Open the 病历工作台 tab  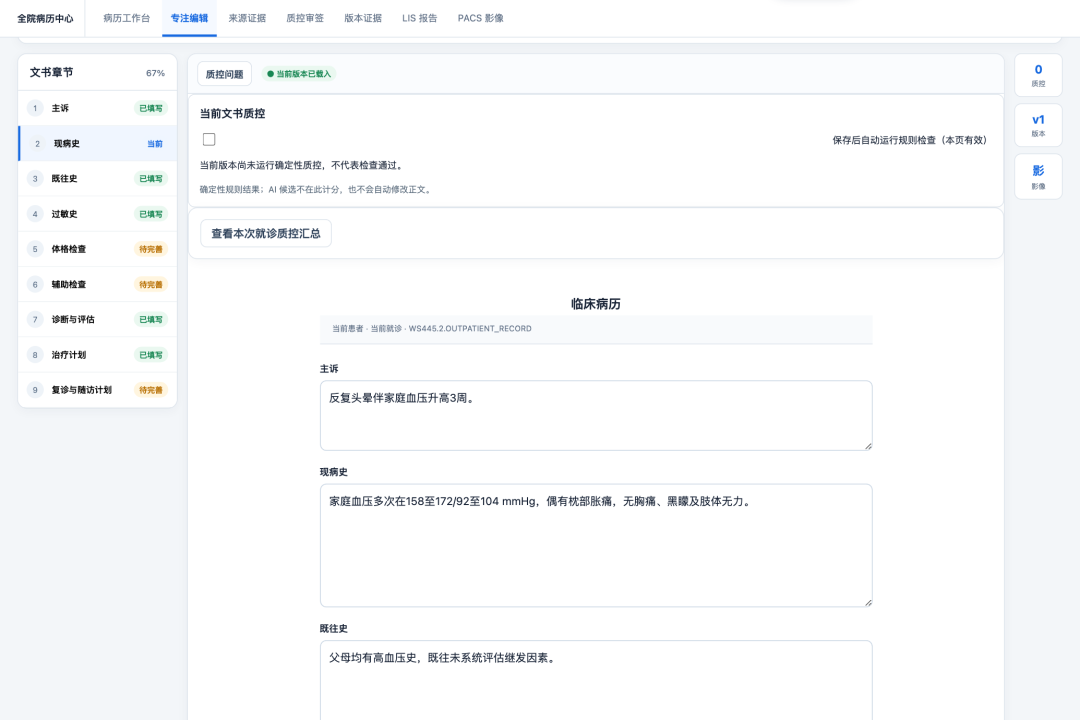point(127,19)
